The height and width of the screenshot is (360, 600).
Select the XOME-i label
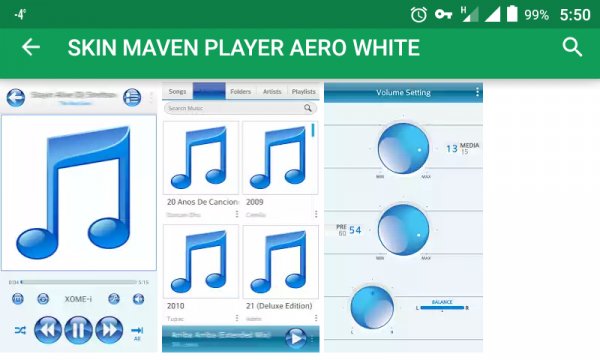[78, 299]
